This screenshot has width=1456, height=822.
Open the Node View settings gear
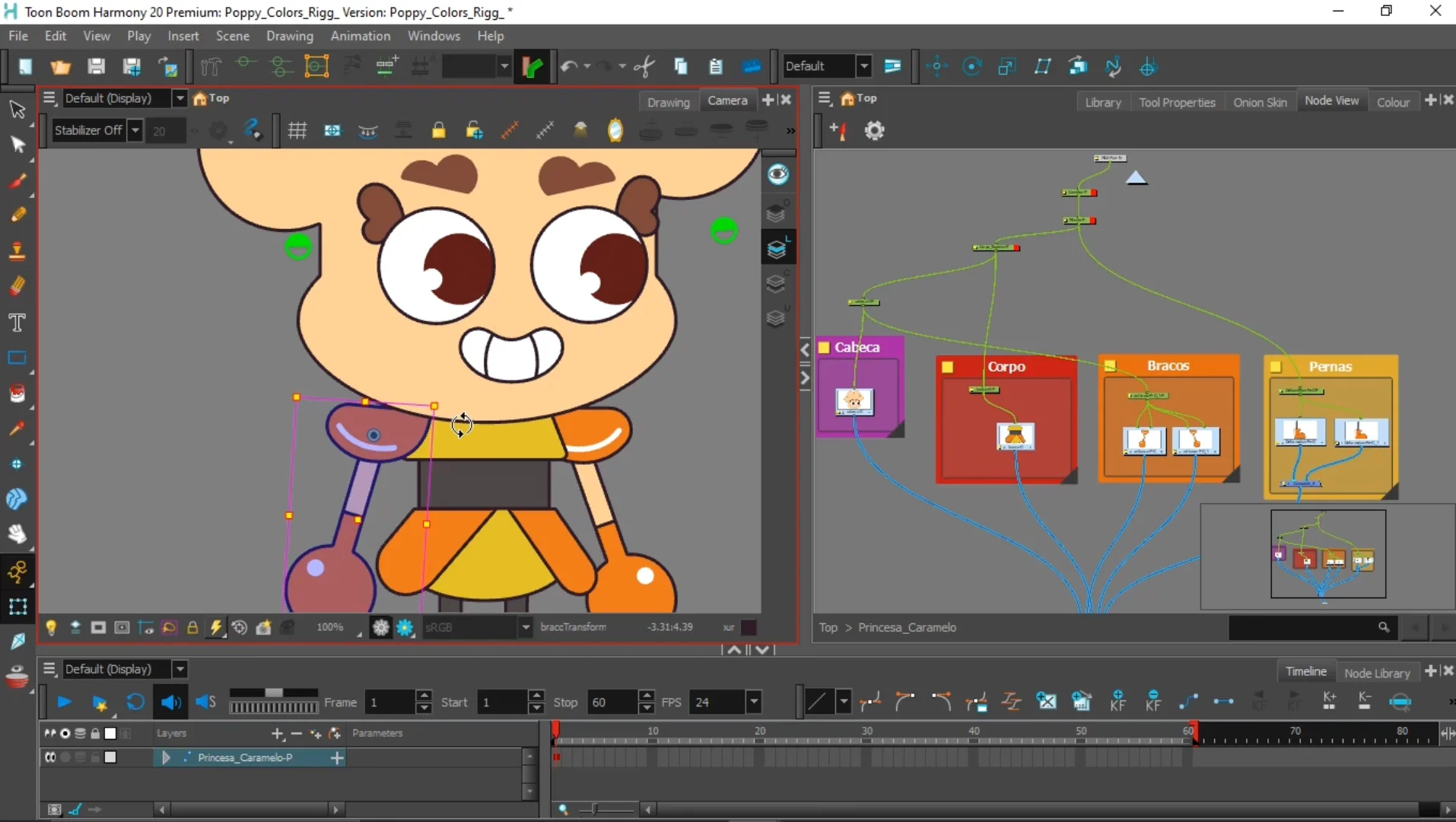(x=875, y=131)
